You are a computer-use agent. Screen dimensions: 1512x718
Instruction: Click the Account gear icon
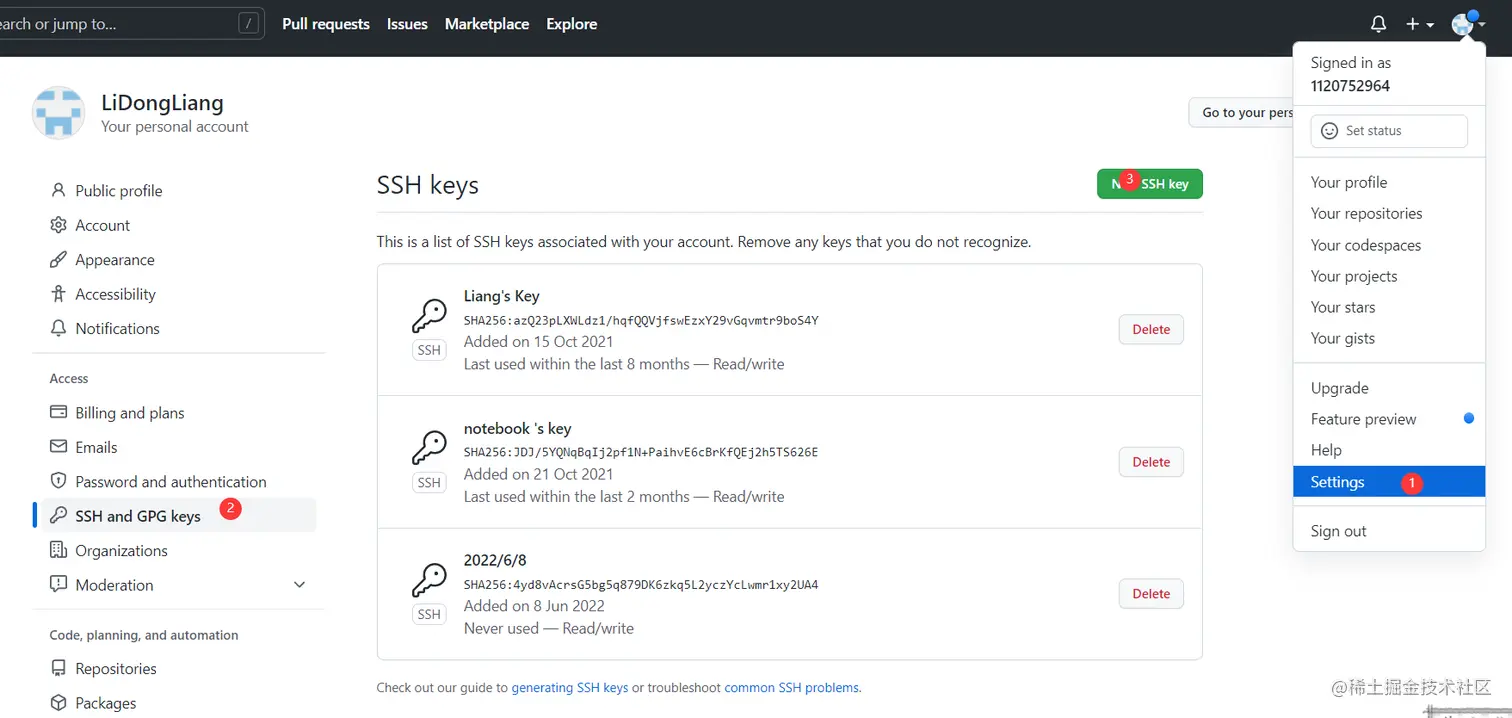[58, 225]
